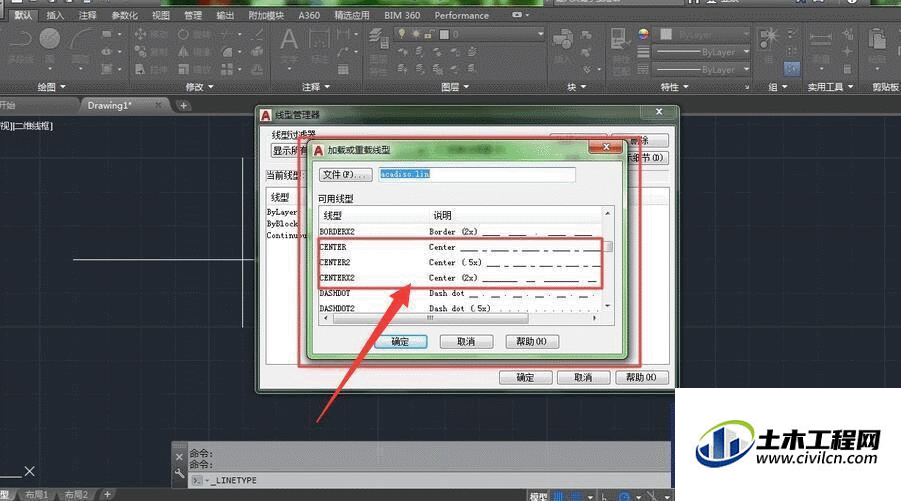Click the lower ByLayer dropdown in 特性 panel
This screenshot has width=901, height=501.
coord(746,70)
